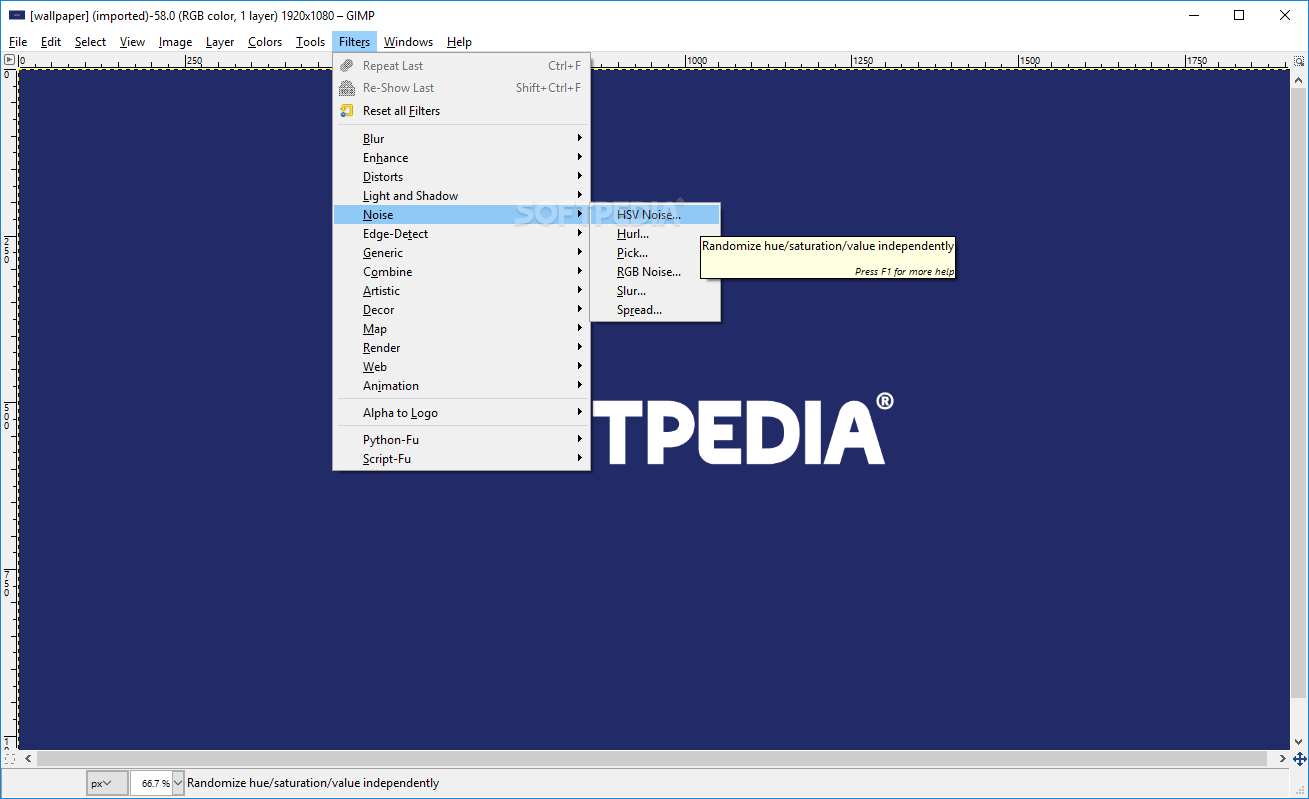
Task: Open the View menu
Action: pyautogui.click(x=132, y=42)
